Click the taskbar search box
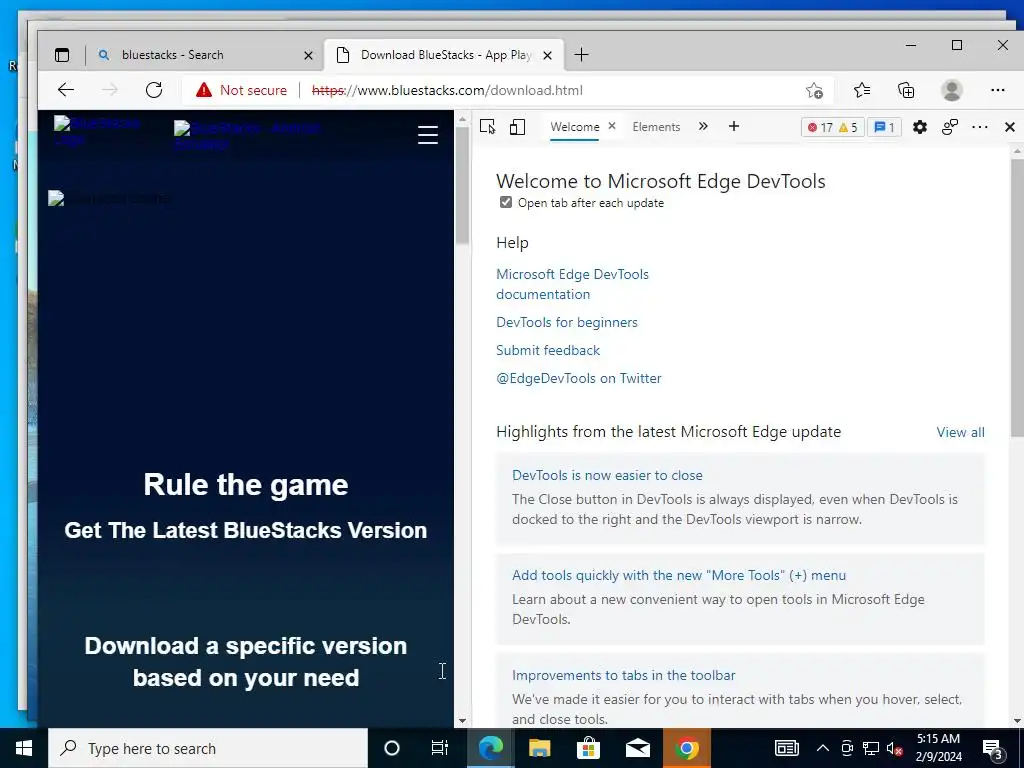 (x=208, y=748)
